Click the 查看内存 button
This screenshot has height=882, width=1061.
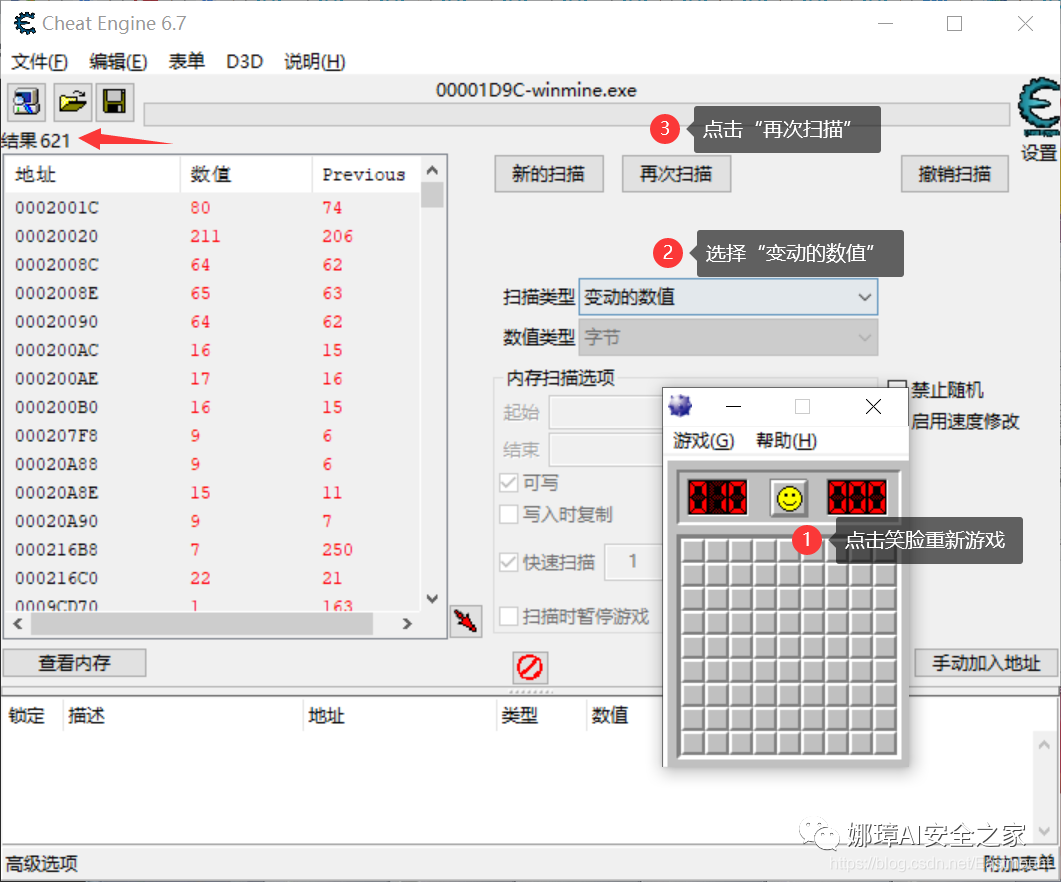coord(74,663)
